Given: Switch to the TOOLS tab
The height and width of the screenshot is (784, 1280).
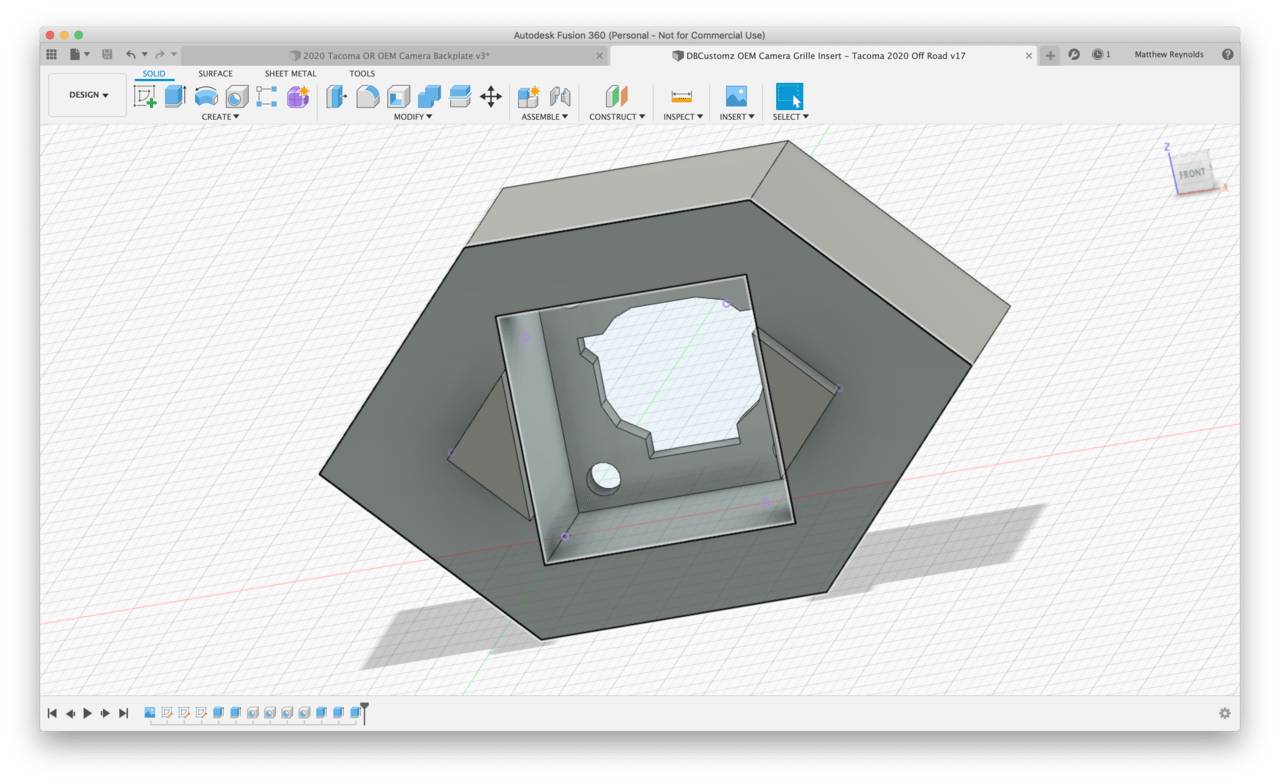Looking at the screenshot, I should (x=362, y=74).
